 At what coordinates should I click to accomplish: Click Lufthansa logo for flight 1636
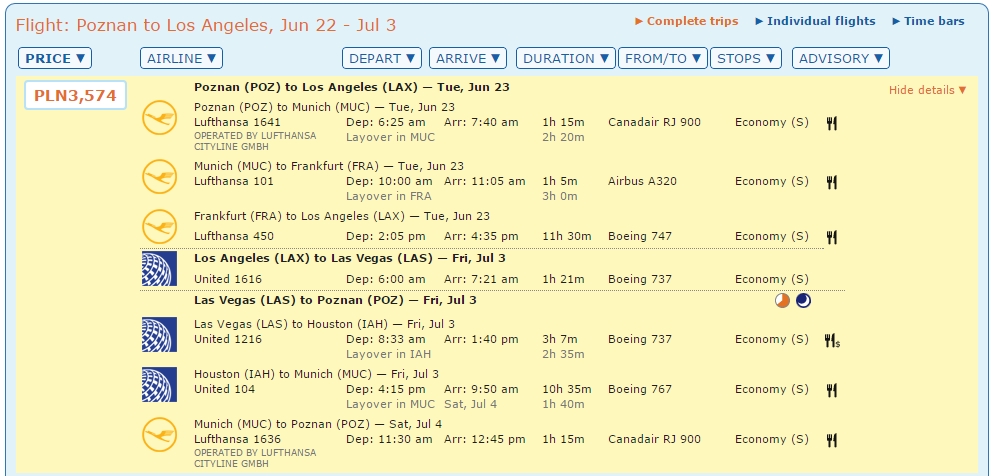tap(159, 434)
